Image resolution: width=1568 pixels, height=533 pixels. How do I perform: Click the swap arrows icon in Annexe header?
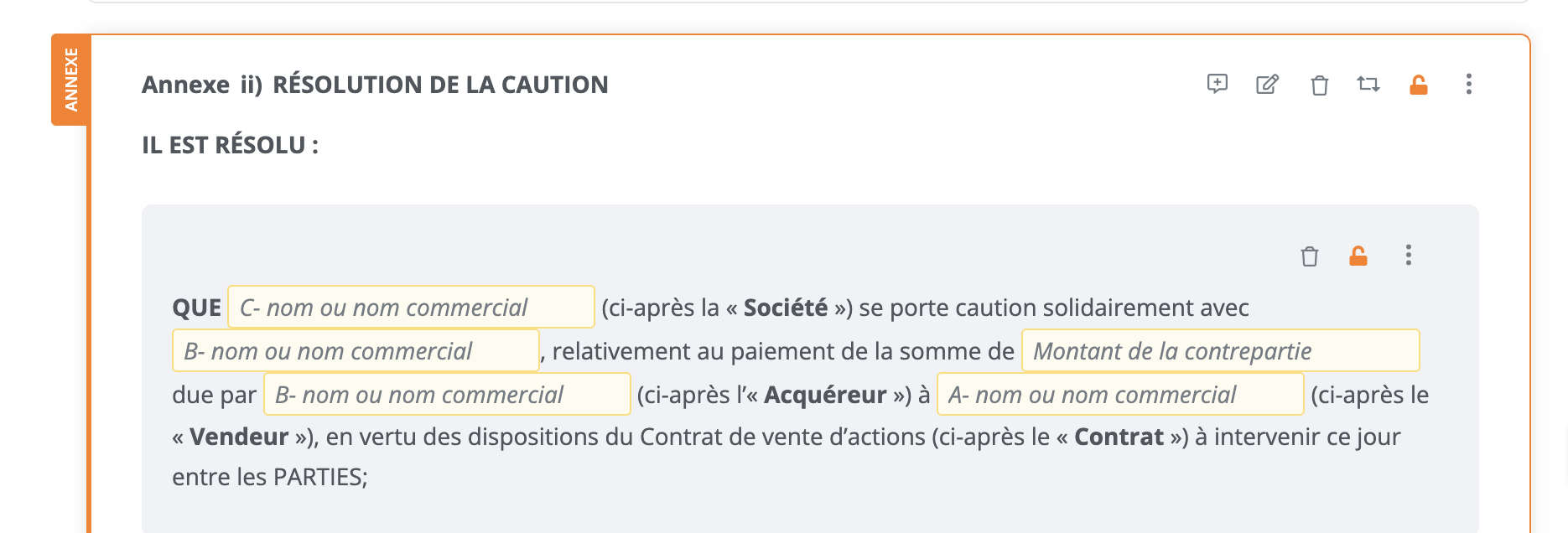[x=1368, y=84]
